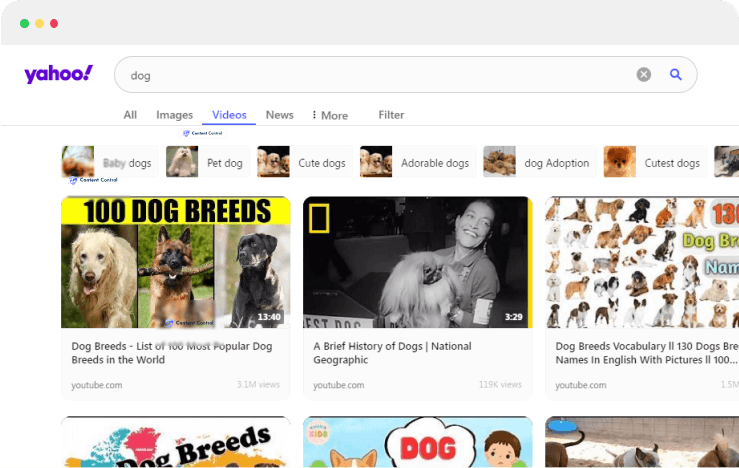Viewport: 739px width, 468px height.
Task: Pick the 'Cutest dogs' suggestion chip
Action: [655, 162]
